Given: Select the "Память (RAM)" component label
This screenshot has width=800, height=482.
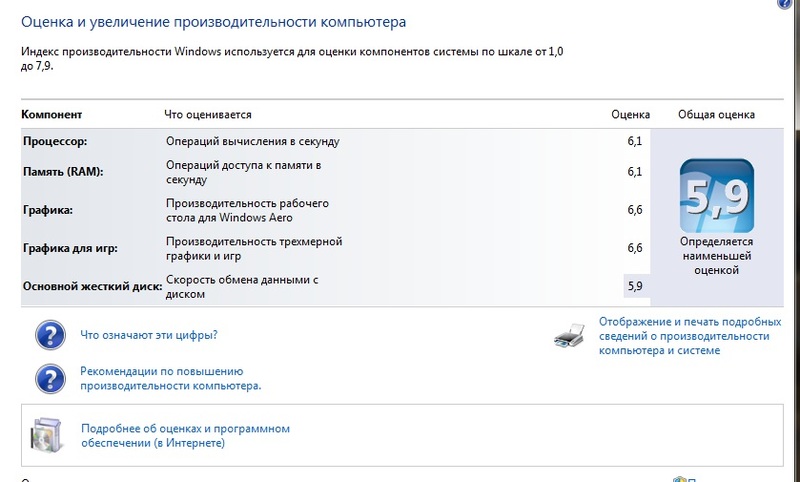Looking at the screenshot, I should [x=63, y=172].
